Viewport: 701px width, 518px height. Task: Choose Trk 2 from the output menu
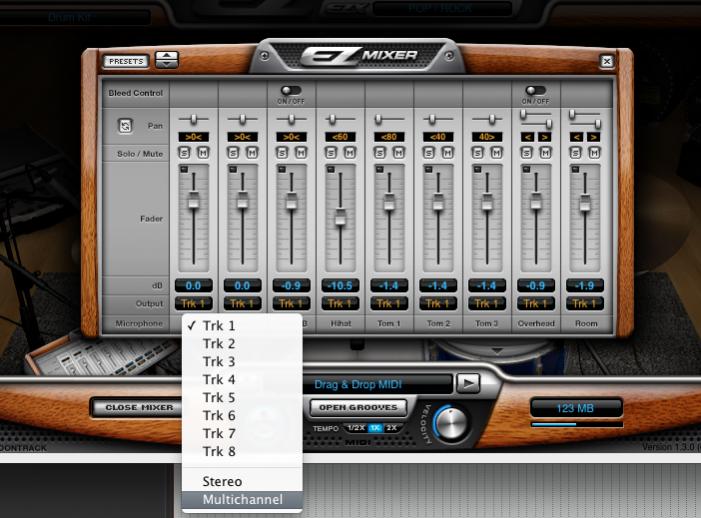click(242, 344)
